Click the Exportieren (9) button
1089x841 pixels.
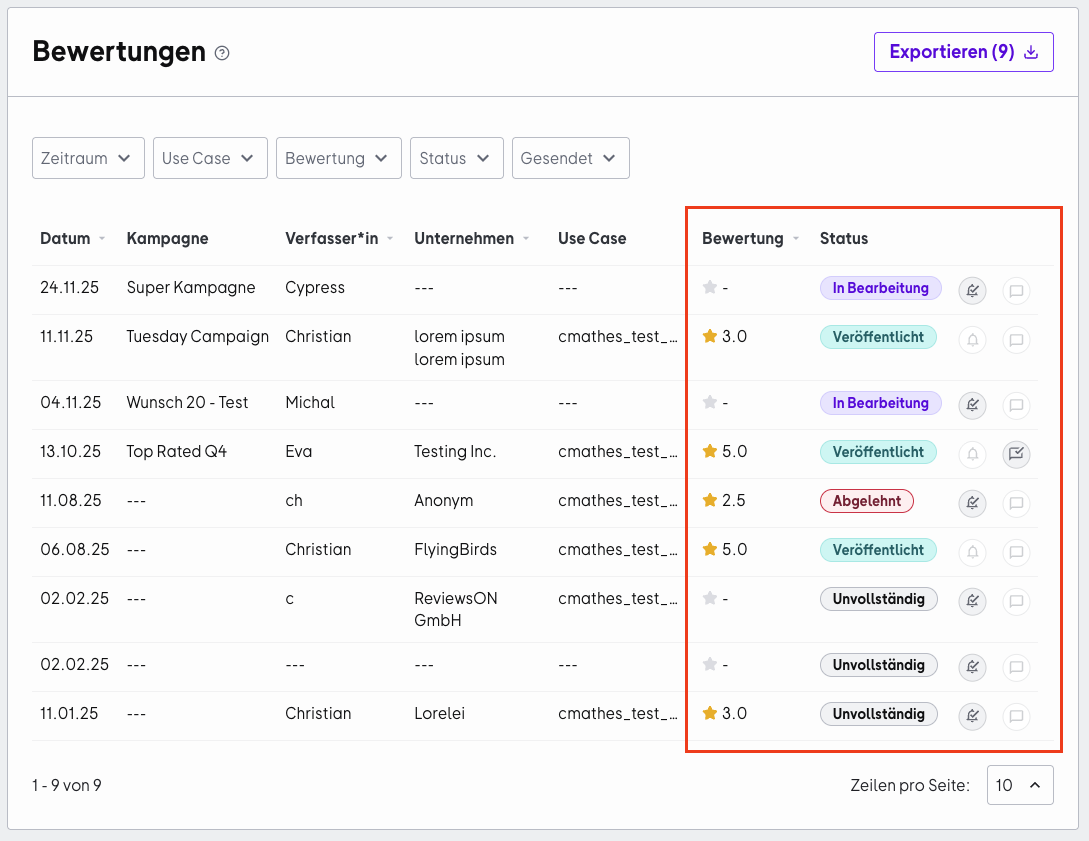[964, 52]
